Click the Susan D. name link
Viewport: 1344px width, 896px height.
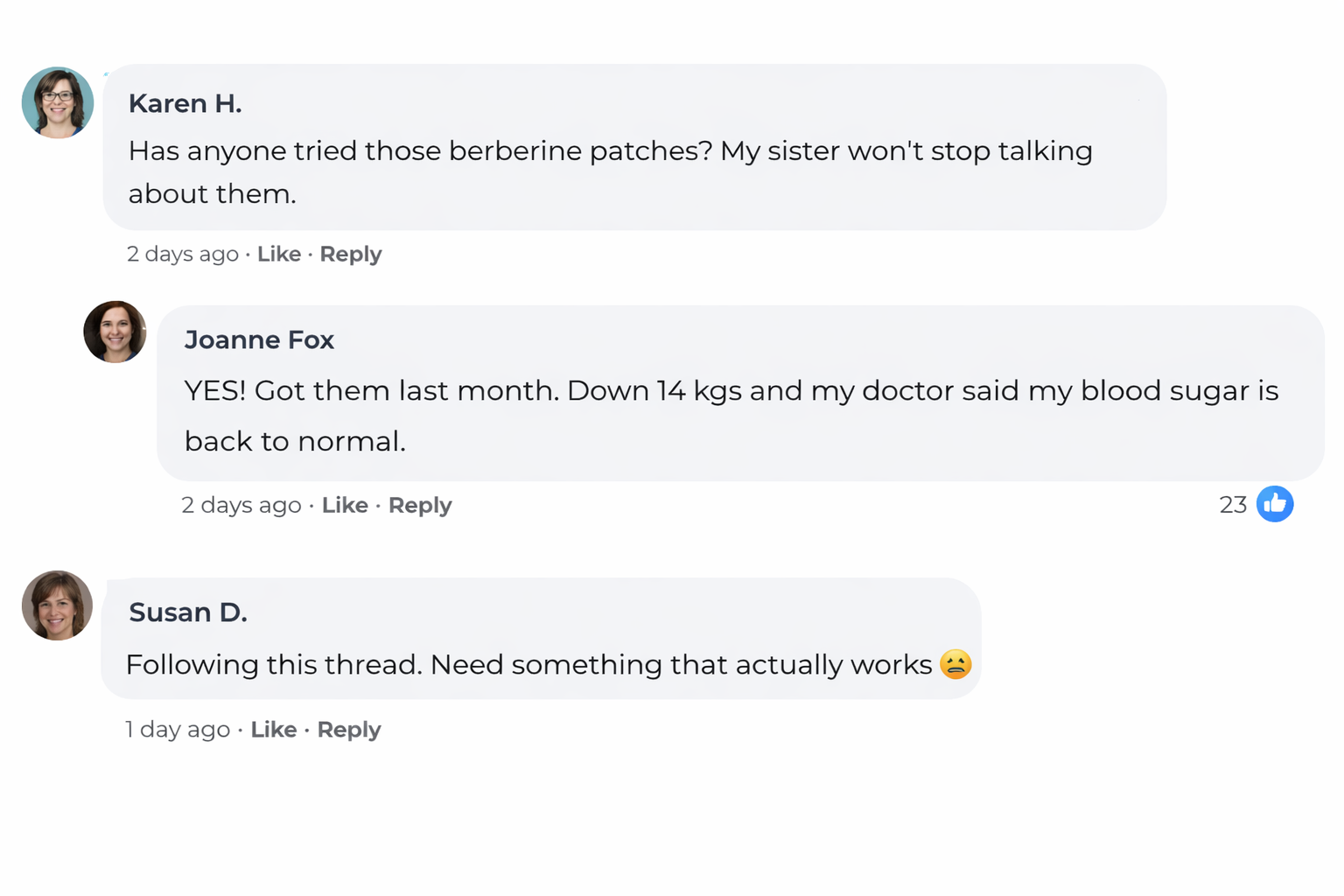point(188,612)
